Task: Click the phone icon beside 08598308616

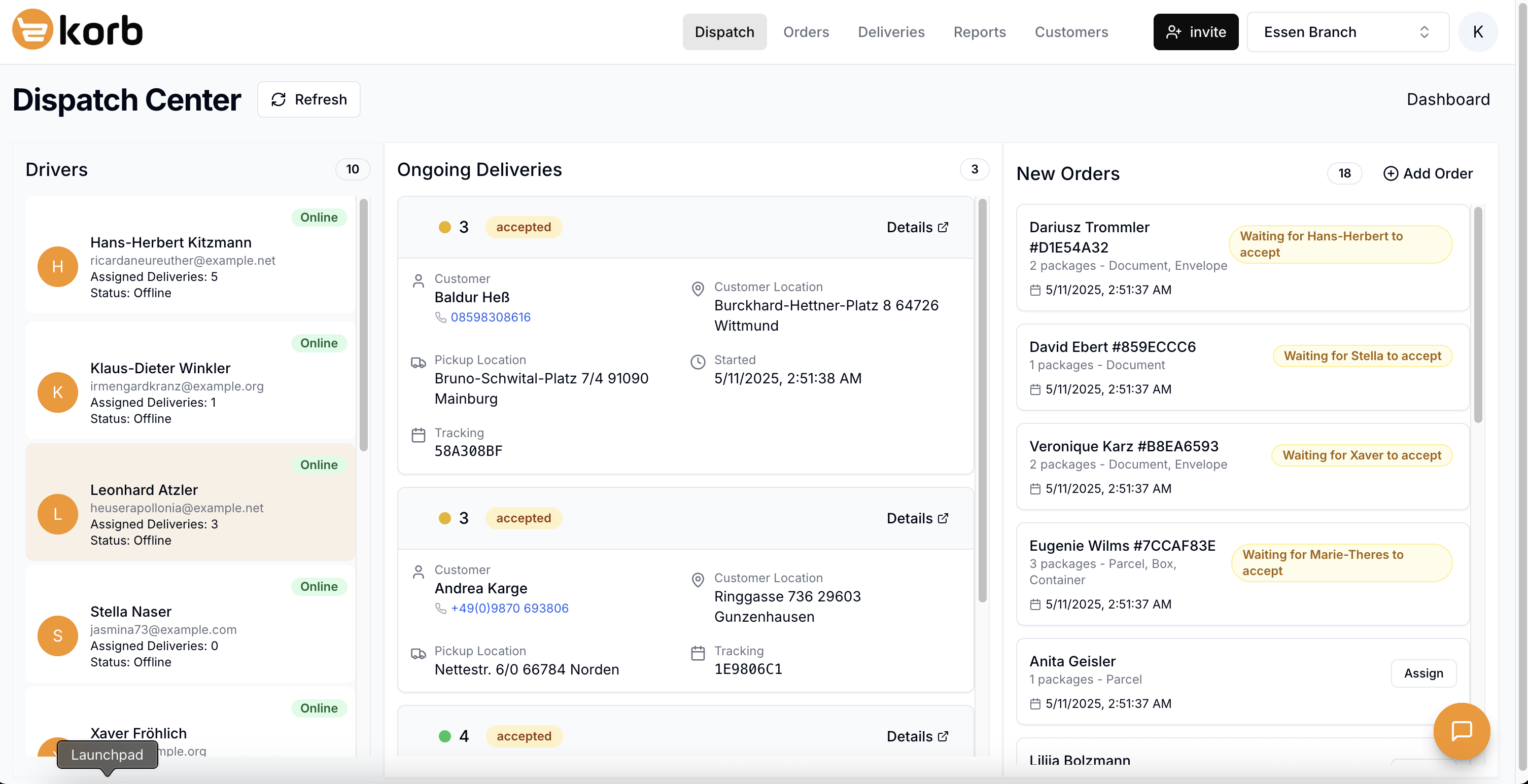Action: [x=441, y=317]
